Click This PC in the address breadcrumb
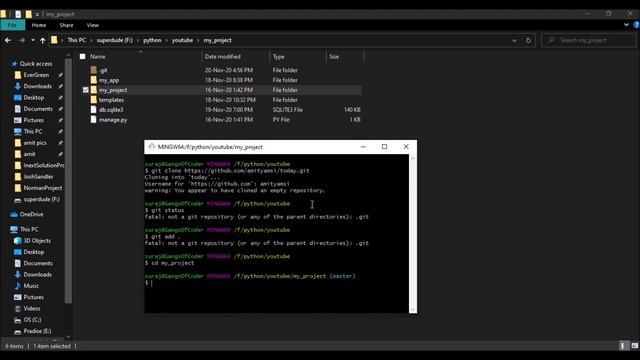The height and width of the screenshot is (360, 640). 77,40
